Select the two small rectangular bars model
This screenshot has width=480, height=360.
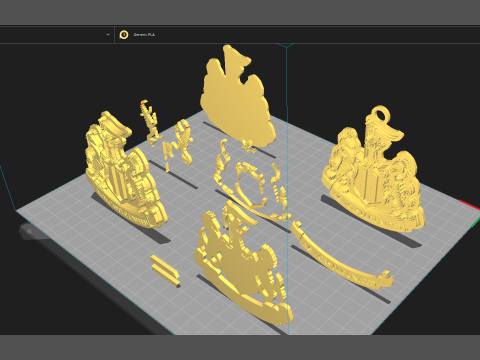(165, 270)
